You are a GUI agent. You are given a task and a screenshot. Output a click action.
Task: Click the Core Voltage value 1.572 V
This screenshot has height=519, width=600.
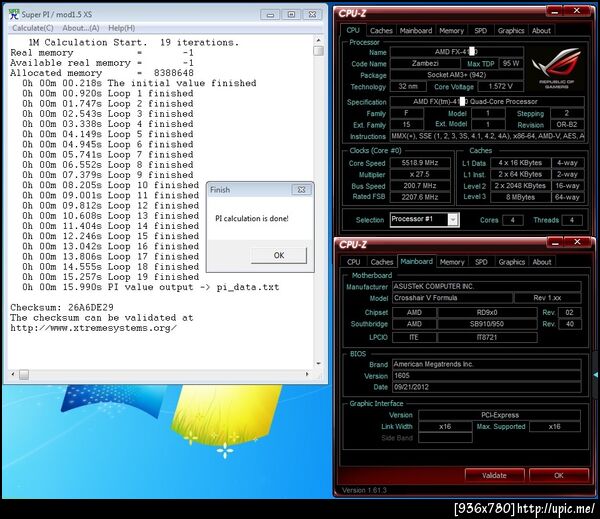point(500,86)
